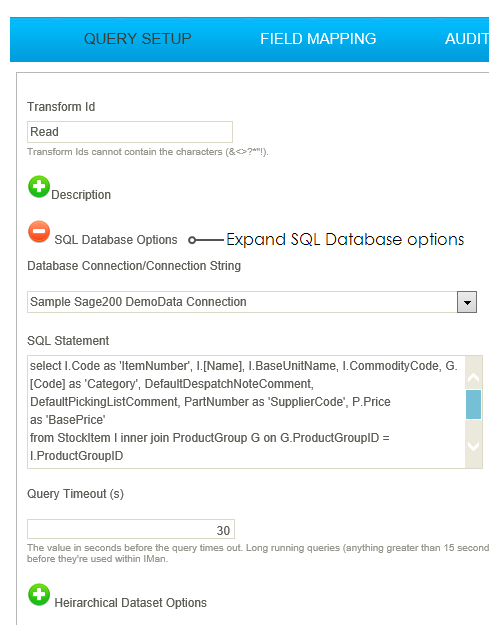Switch to Query Setup tab
The image size is (499, 635).
pyautogui.click(x=137, y=39)
